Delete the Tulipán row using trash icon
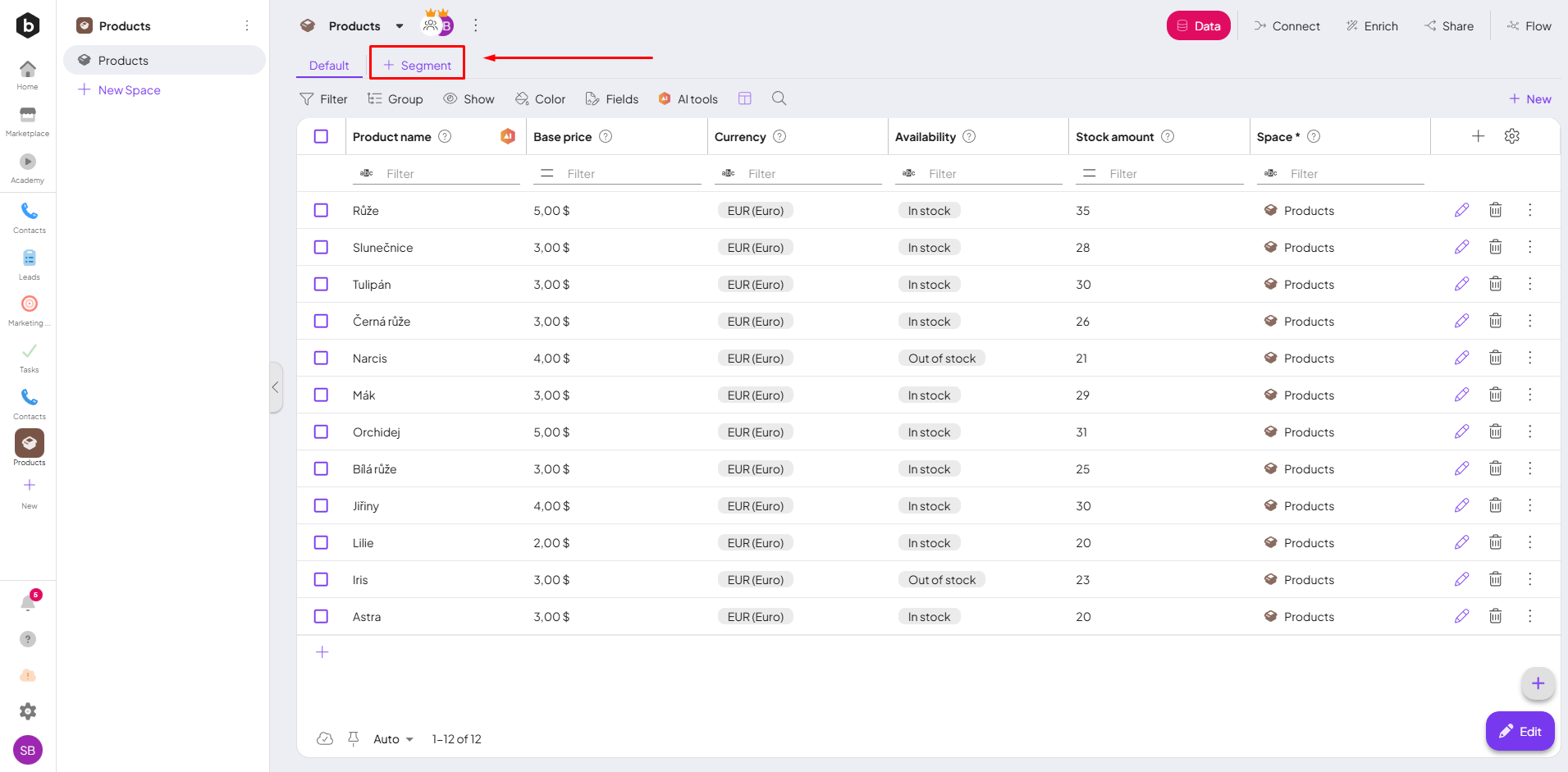This screenshot has width=1568, height=772. pyautogui.click(x=1495, y=284)
